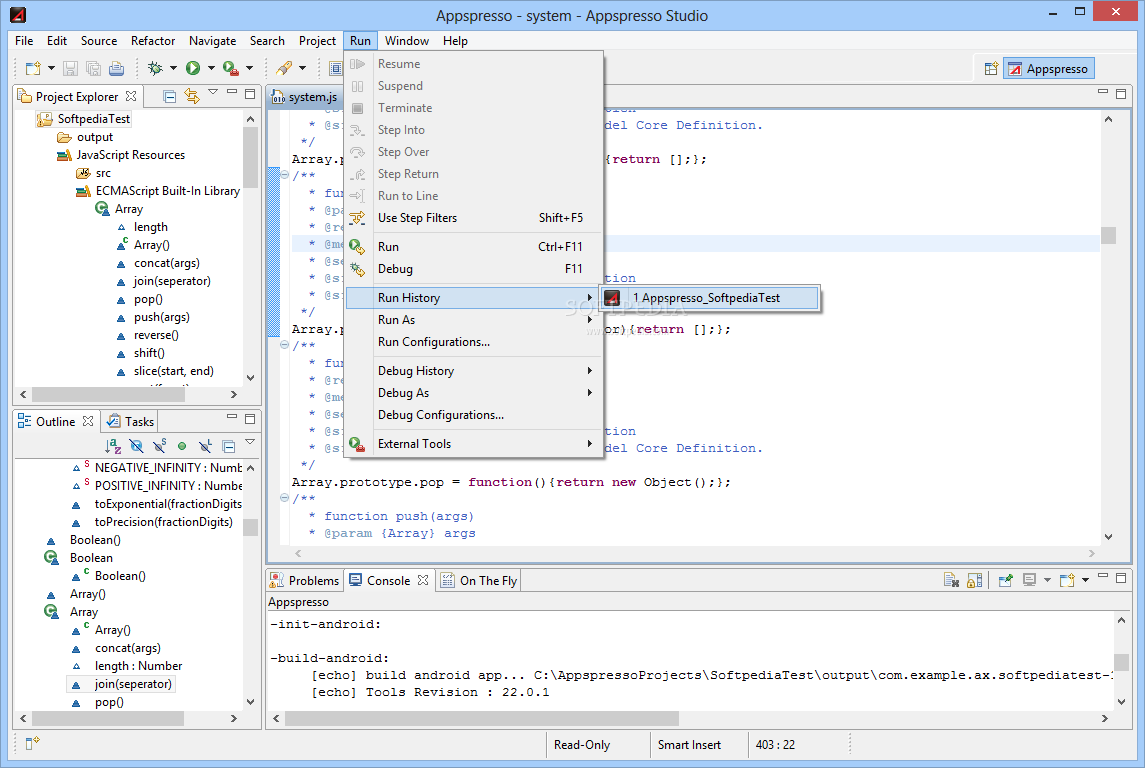Screen dimensions: 1145x768
Task: Collapse the first comment block fold marker
Action: click(x=284, y=175)
